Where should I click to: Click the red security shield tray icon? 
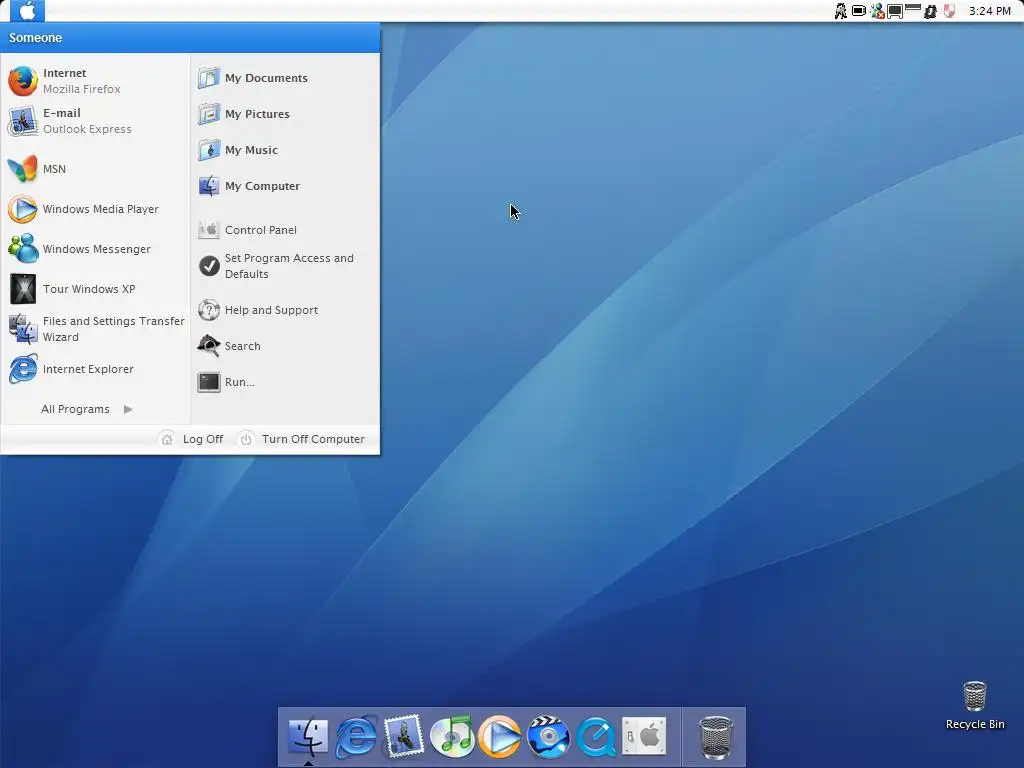pos(949,10)
